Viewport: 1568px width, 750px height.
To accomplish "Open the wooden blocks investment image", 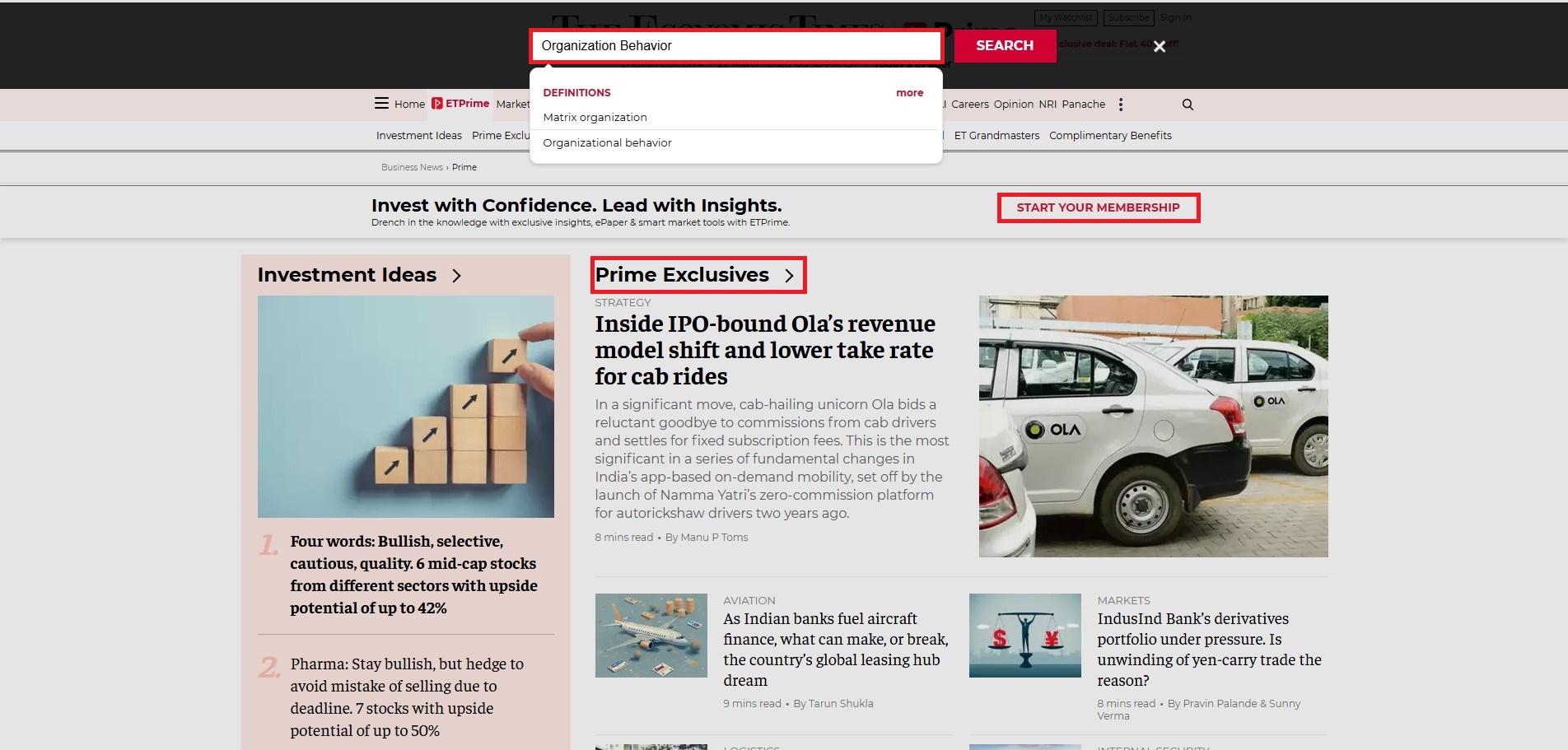I will click(405, 407).
